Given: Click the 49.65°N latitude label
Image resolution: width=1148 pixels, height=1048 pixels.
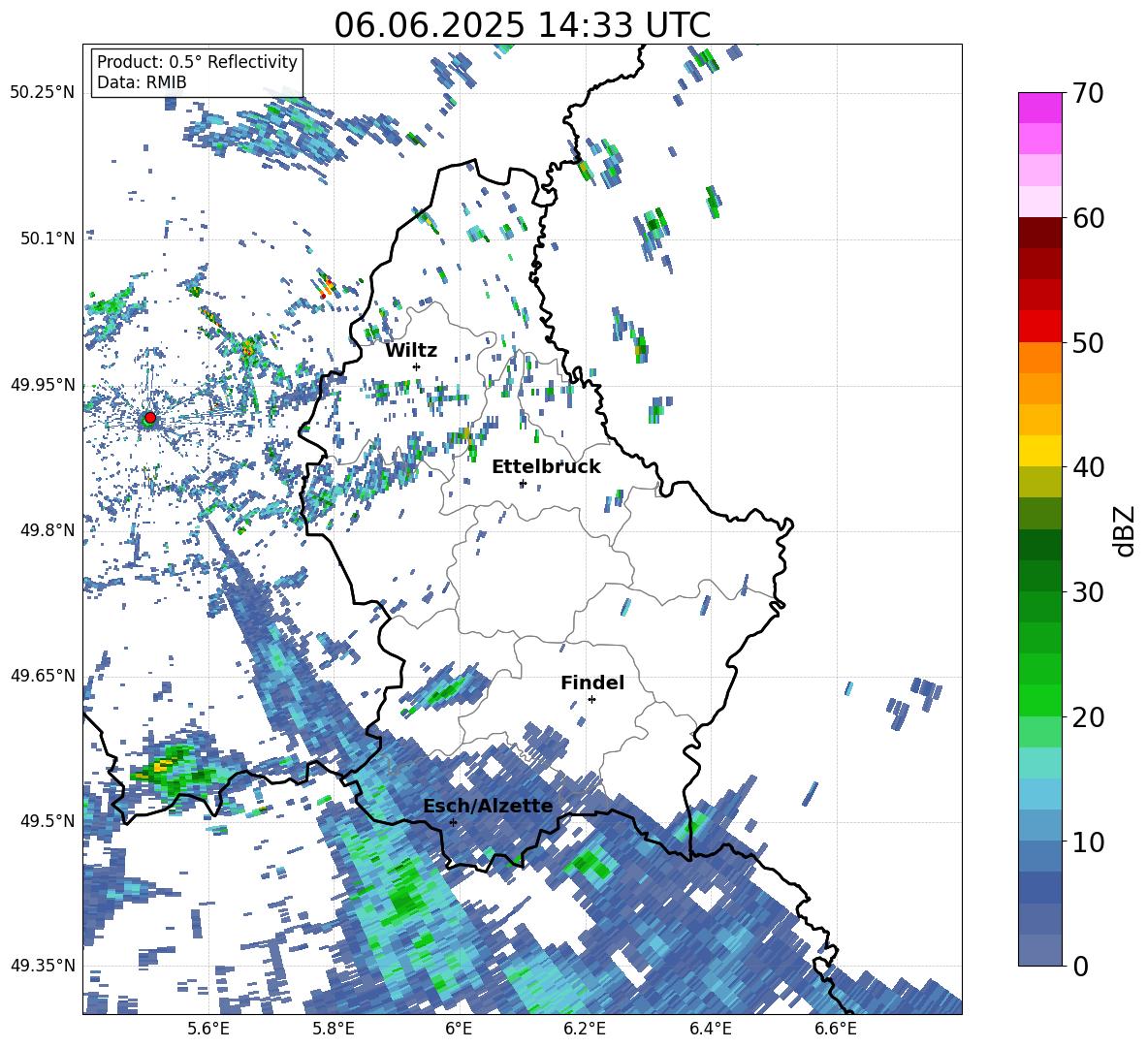Looking at the screenshot, I should [43, 675].
